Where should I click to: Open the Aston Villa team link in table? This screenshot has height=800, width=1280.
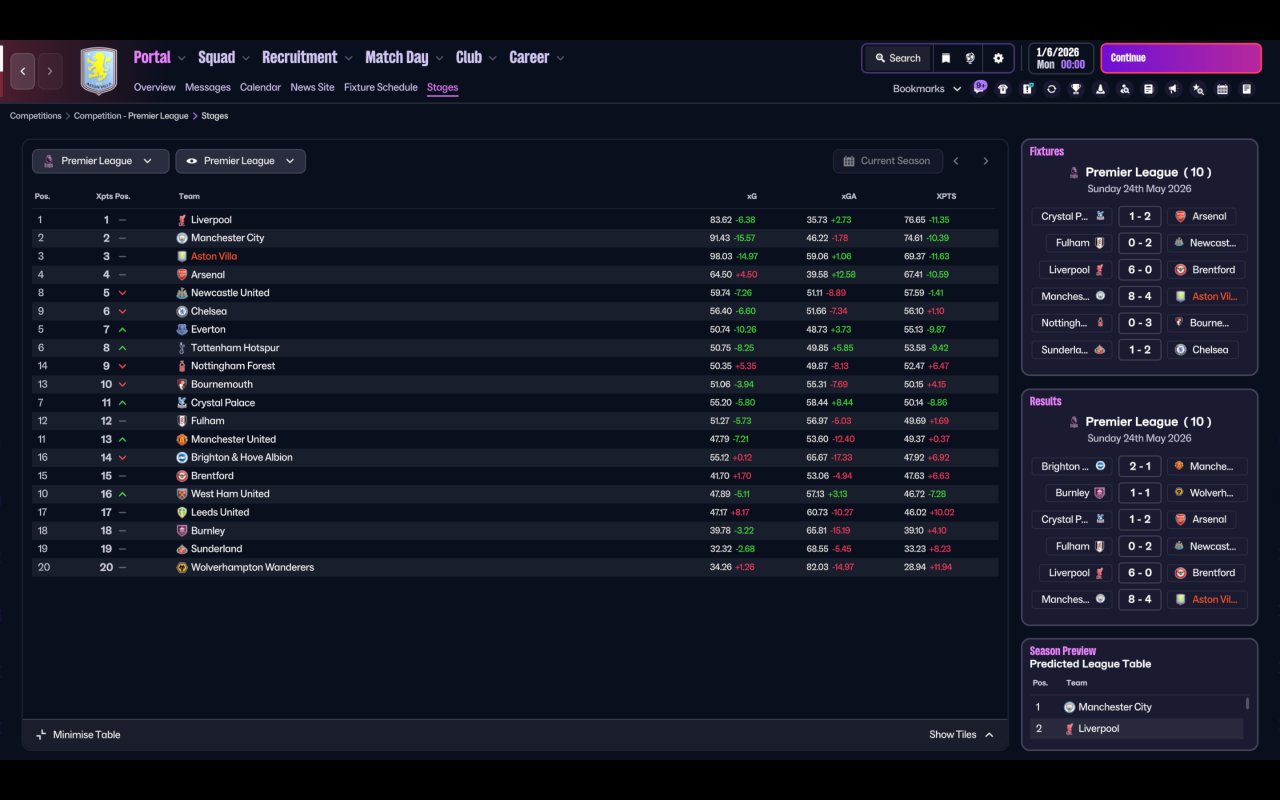click(x=214, y=256)
